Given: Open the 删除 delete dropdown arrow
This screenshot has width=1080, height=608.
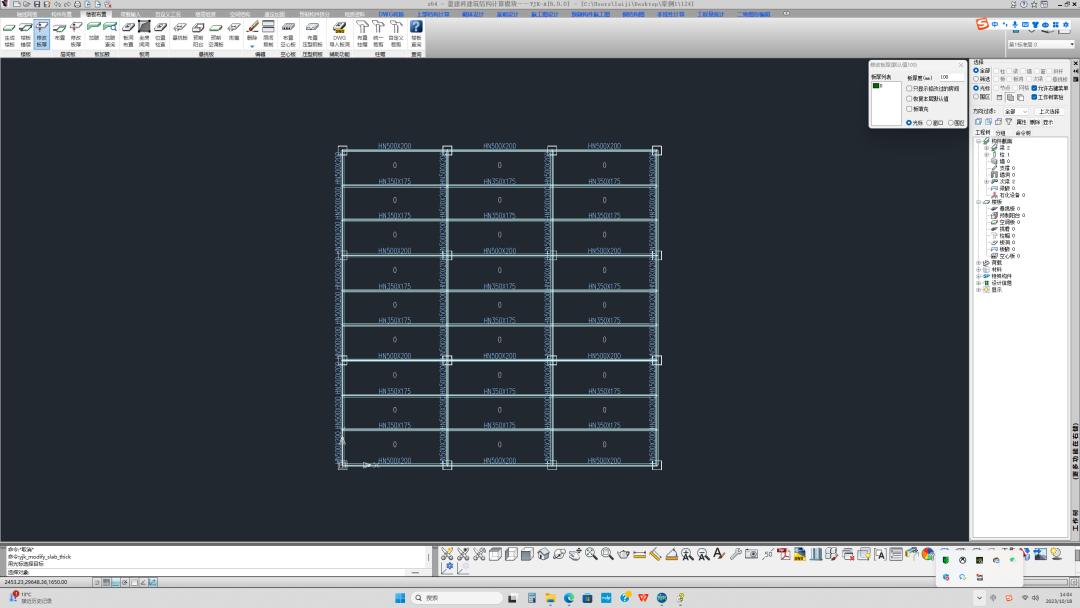Looking at the screenshot, I should pyautogui.click(x=253, y=46).
